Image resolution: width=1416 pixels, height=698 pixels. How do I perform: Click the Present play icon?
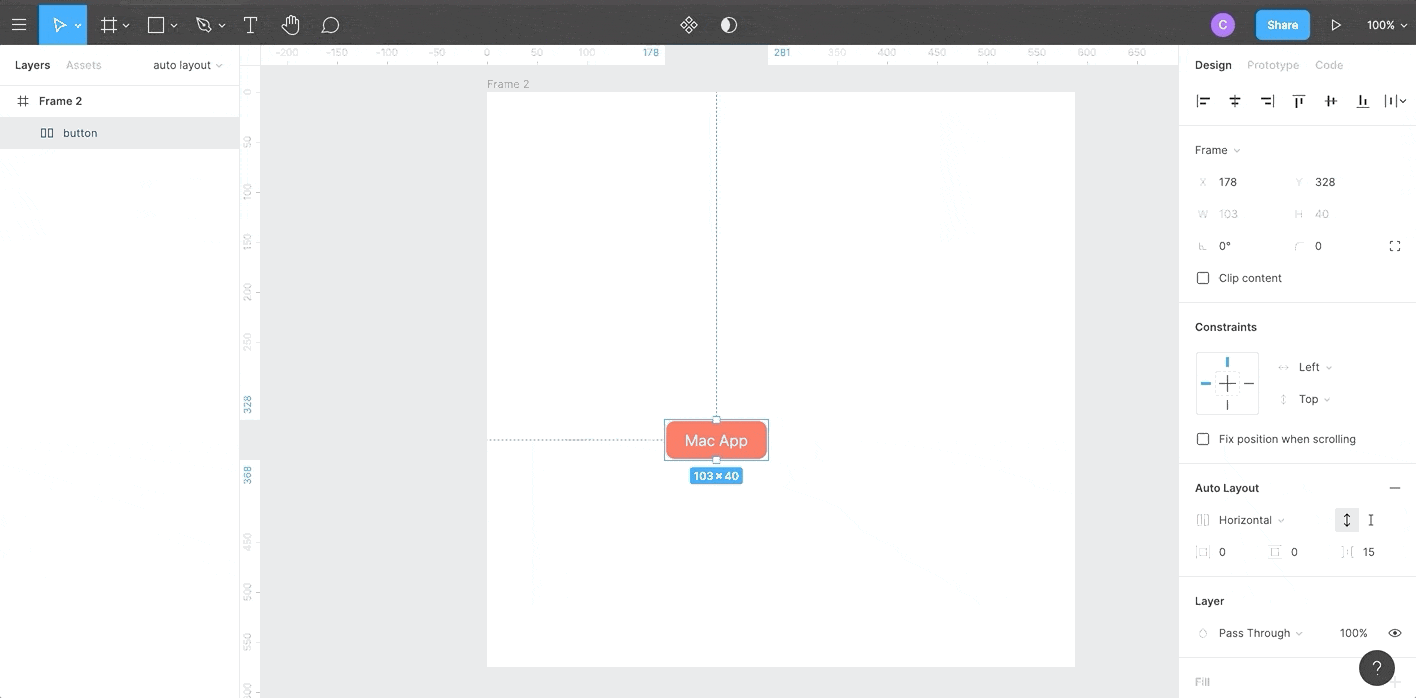click(x=1336, y=25)
